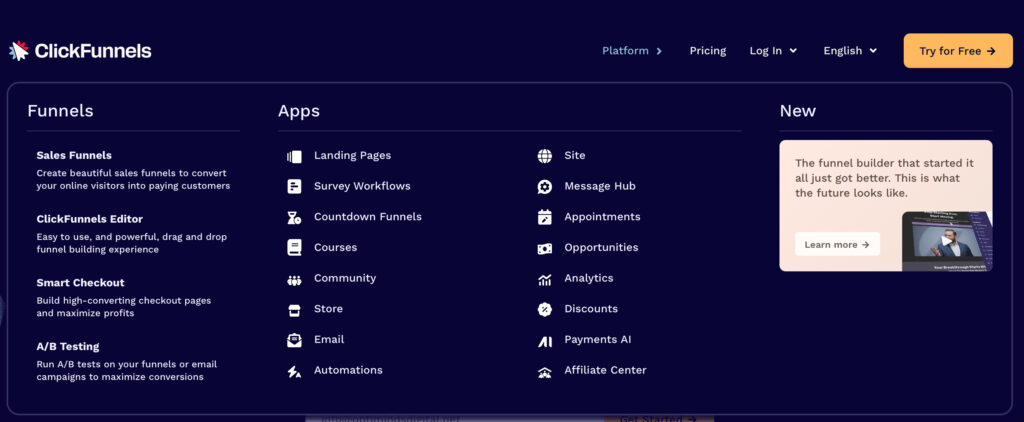Click the Payments AI icon
The height and width of the screenshot is (422, 1024).
pos(545,341)
